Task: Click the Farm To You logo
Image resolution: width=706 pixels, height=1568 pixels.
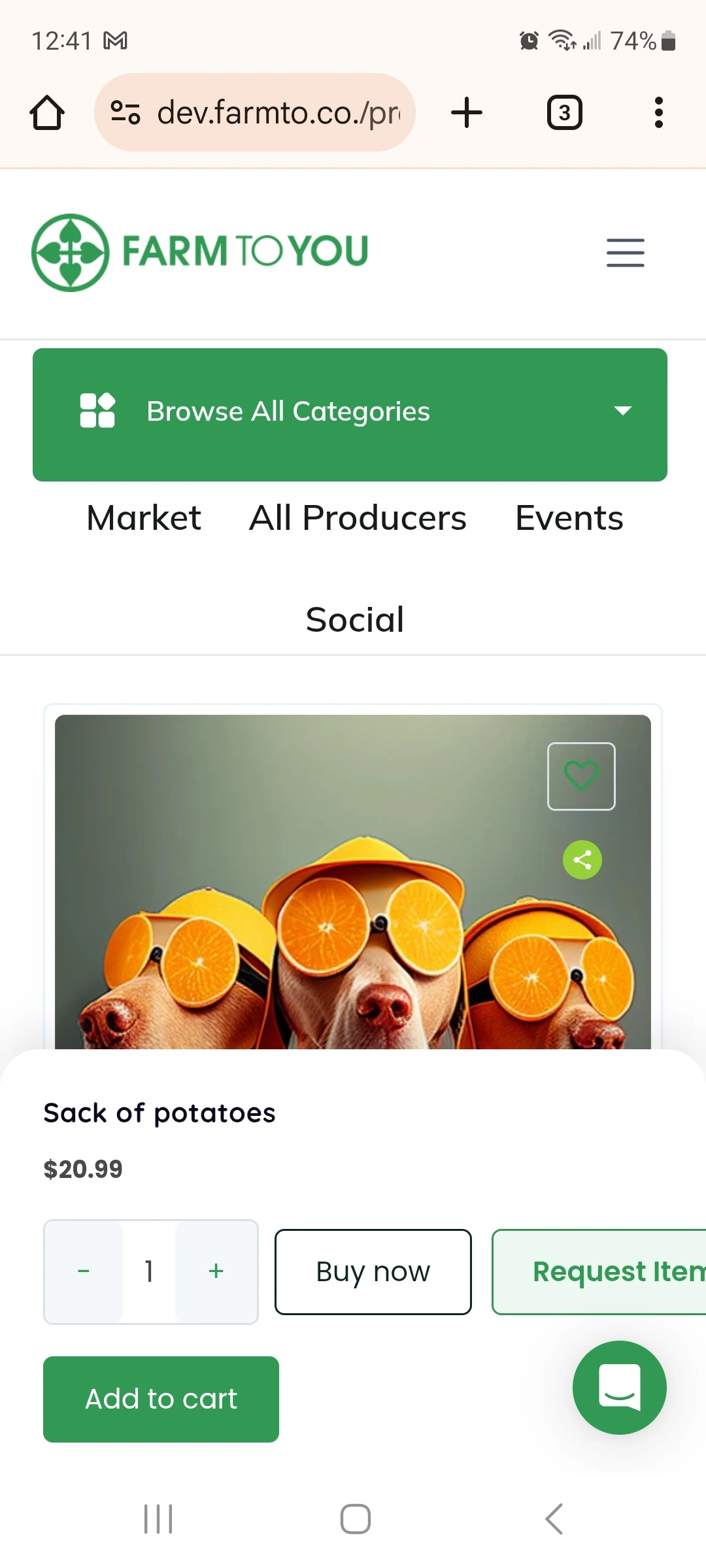Action: pyautogui.click(x=200, y=252)
